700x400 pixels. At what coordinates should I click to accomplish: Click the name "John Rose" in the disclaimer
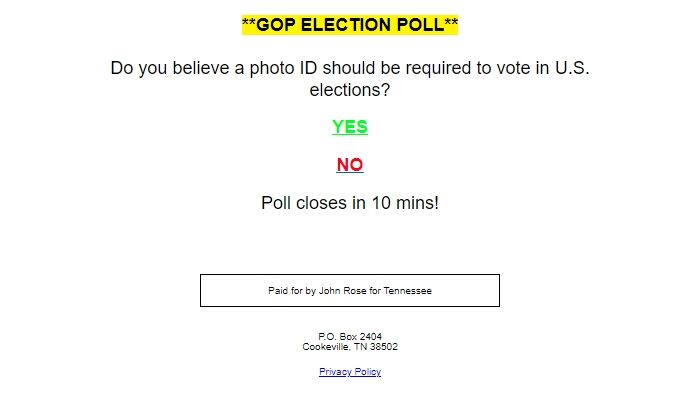click(x=339, y=291)
